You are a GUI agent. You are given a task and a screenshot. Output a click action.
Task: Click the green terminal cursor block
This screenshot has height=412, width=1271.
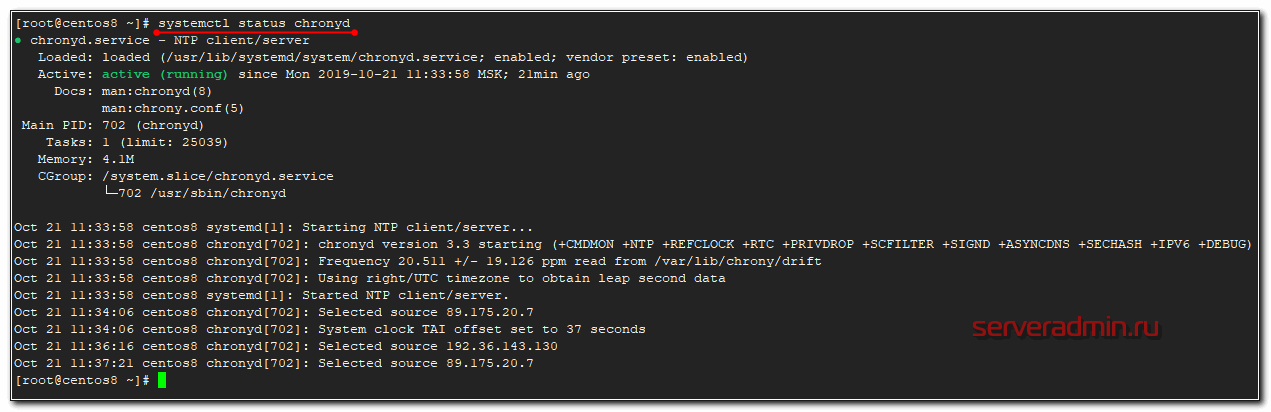(162, 380)
